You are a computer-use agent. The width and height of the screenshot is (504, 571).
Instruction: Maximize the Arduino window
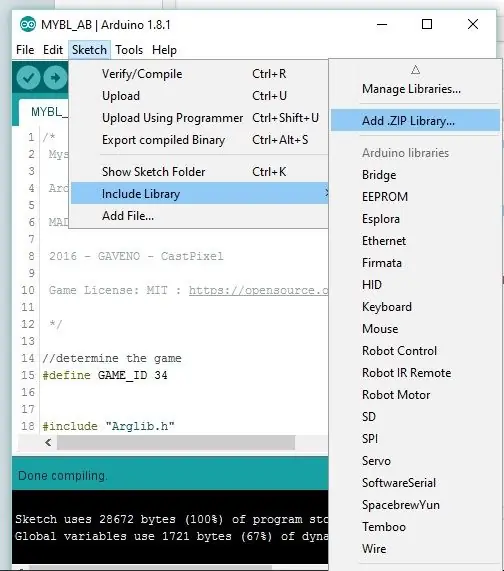427,24
